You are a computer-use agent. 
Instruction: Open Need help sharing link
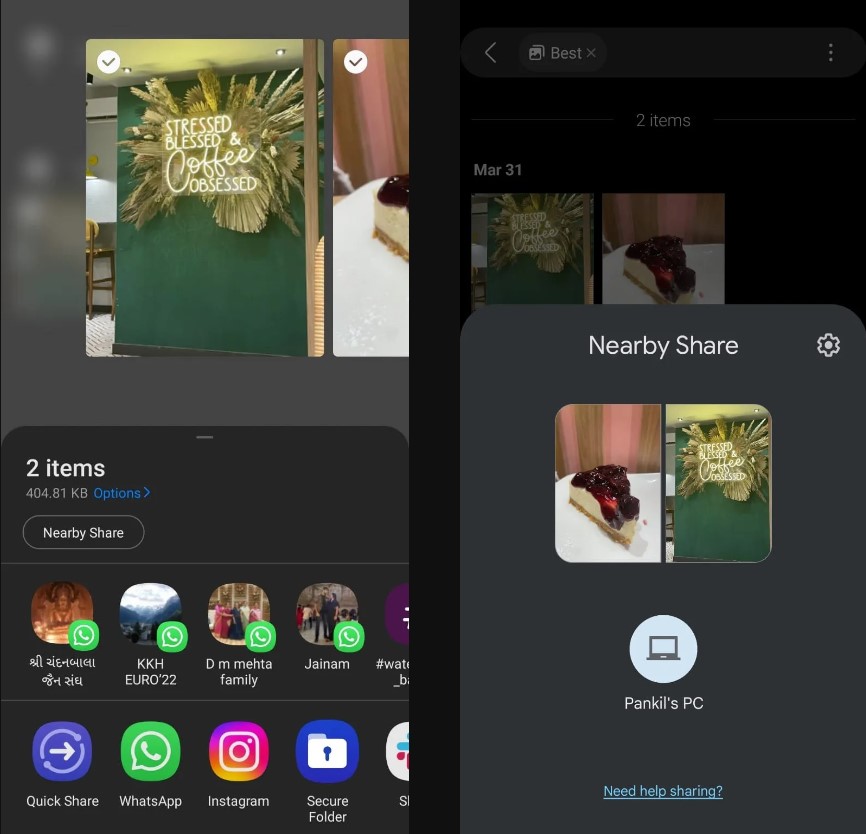[x=662, y=791]
